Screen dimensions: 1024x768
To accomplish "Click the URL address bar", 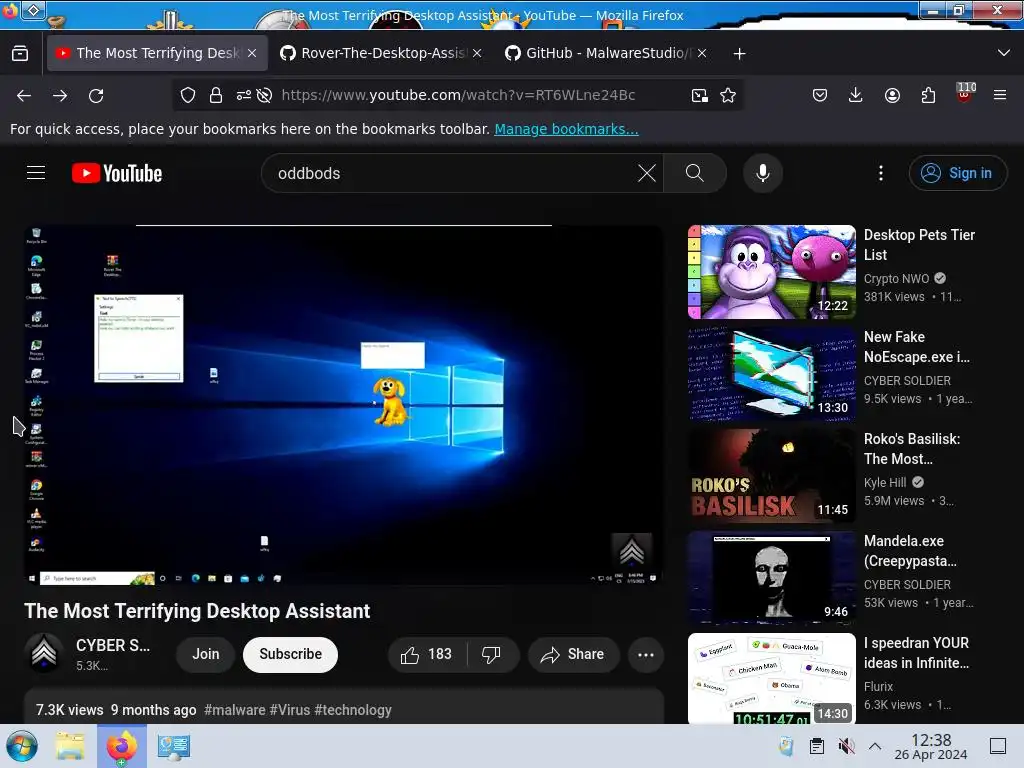I will tap(458, 95).
